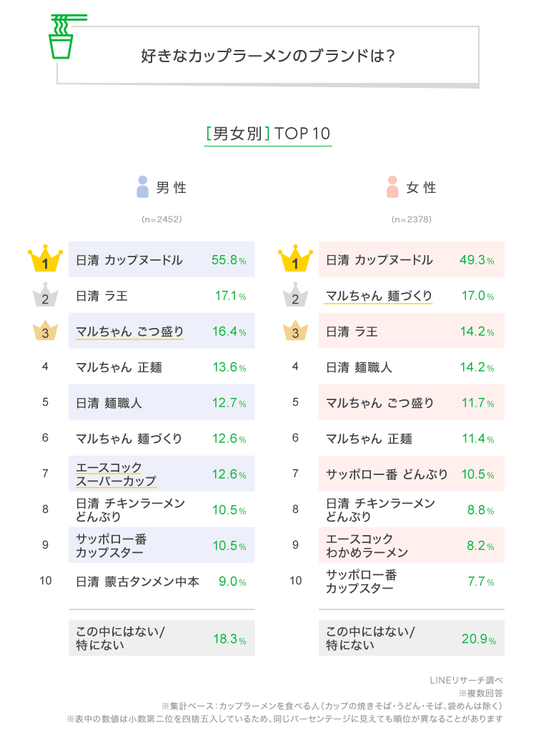This screenshot has height=743, width=536.
Task: Click the green cup noodle icon
Action: coord(68,36)
